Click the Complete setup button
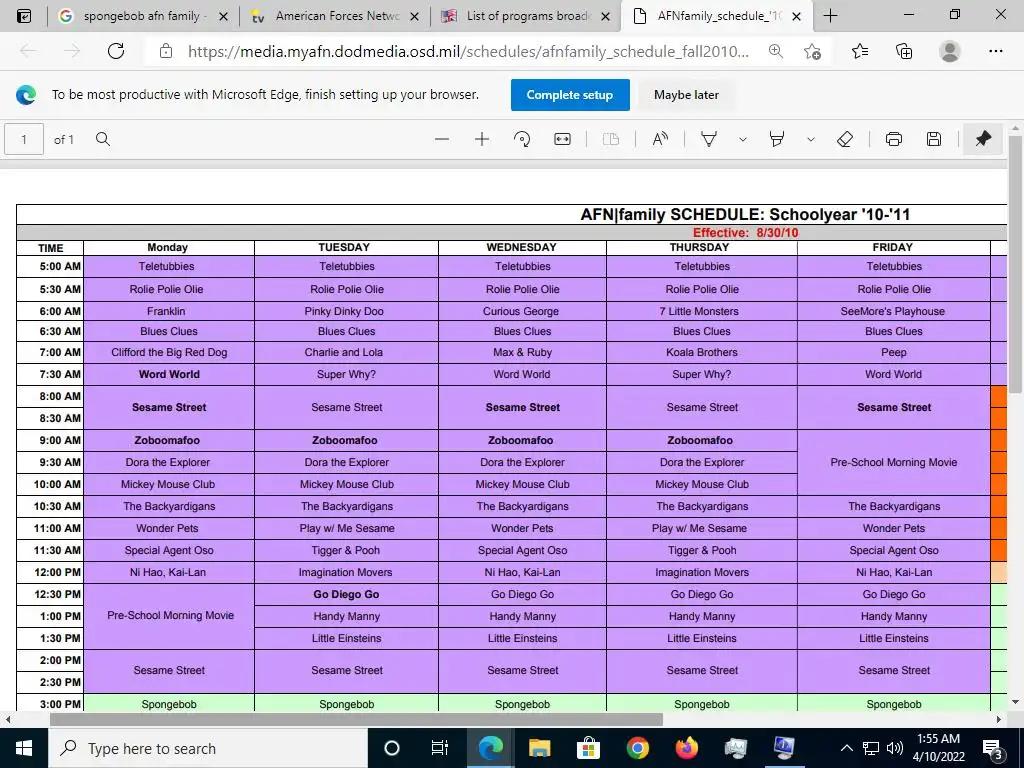 570,95
